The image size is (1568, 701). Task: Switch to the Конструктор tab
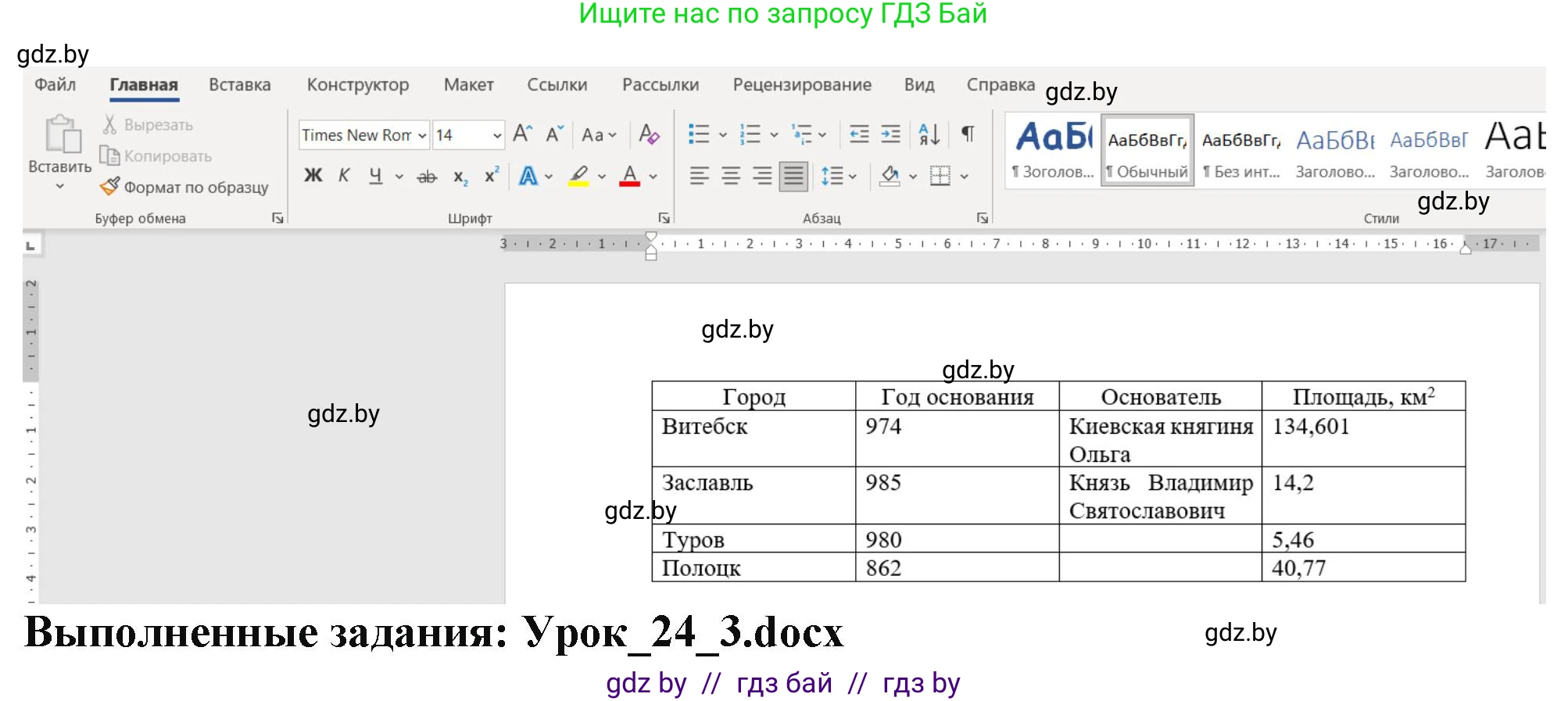358,84
